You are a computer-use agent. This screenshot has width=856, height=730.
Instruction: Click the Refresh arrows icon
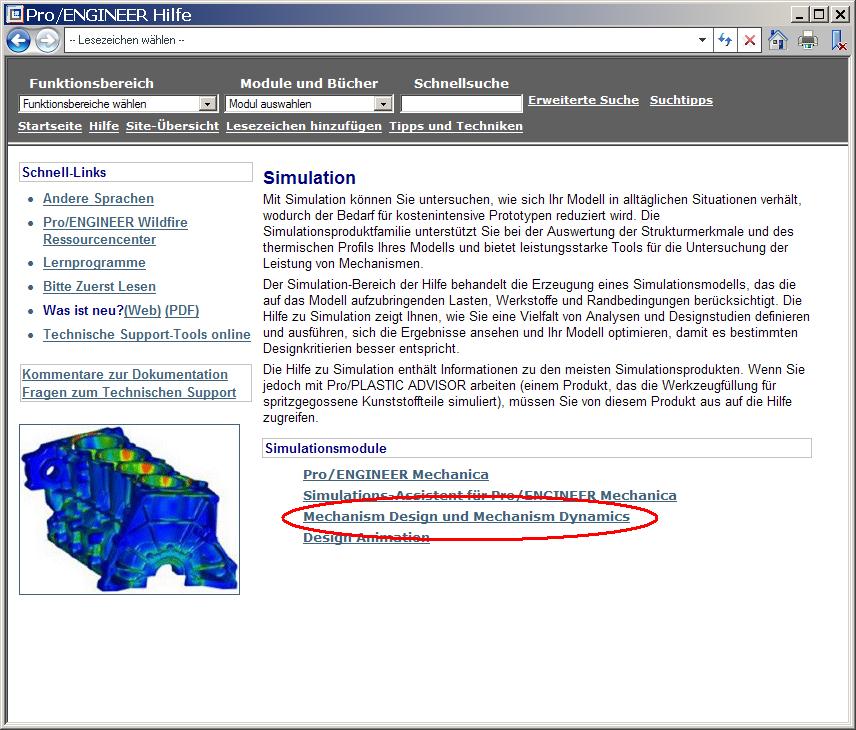(725, 40)
